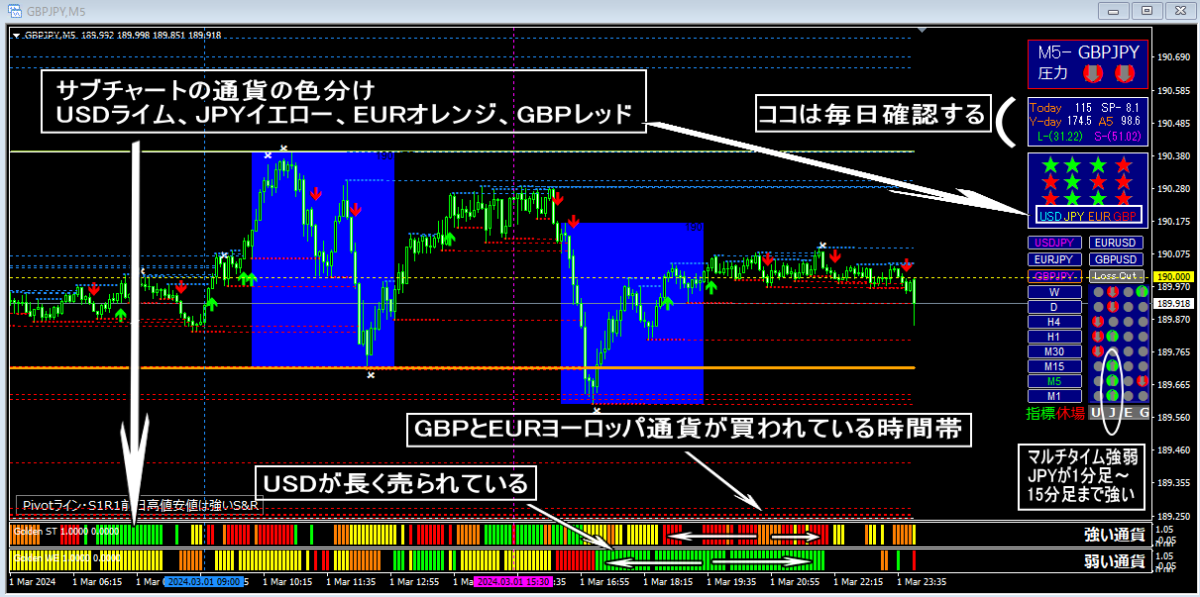Select the M1 timeframe button

click(1054, 396)
